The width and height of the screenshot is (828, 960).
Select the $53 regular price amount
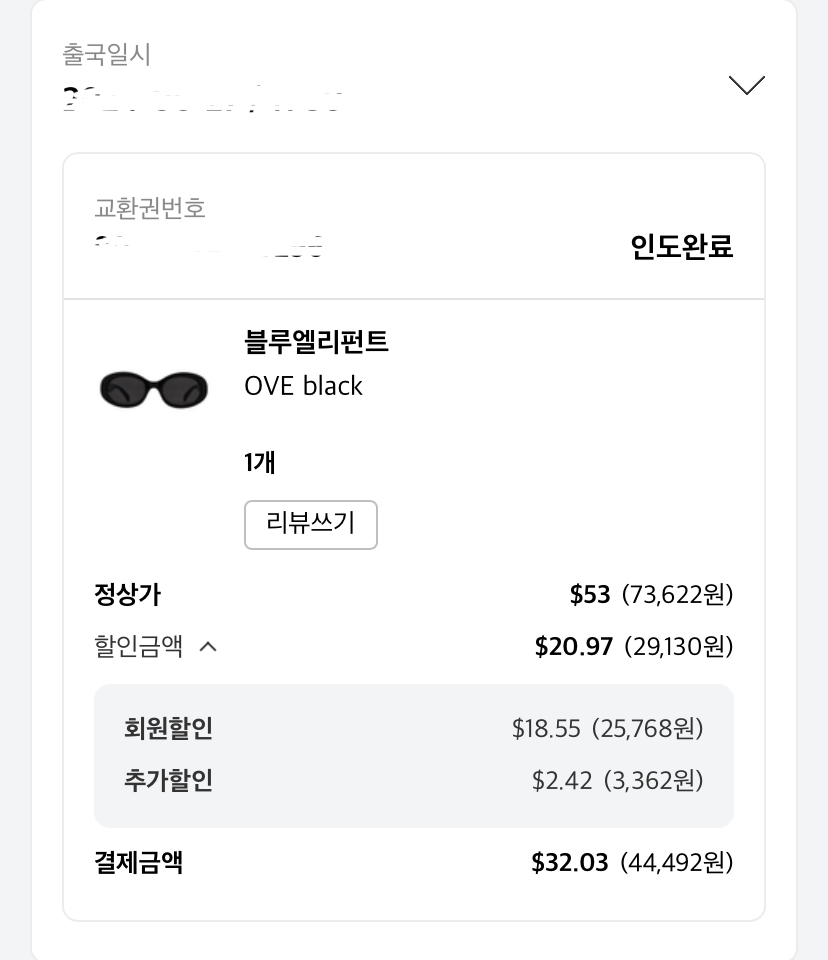click(590, 594)
